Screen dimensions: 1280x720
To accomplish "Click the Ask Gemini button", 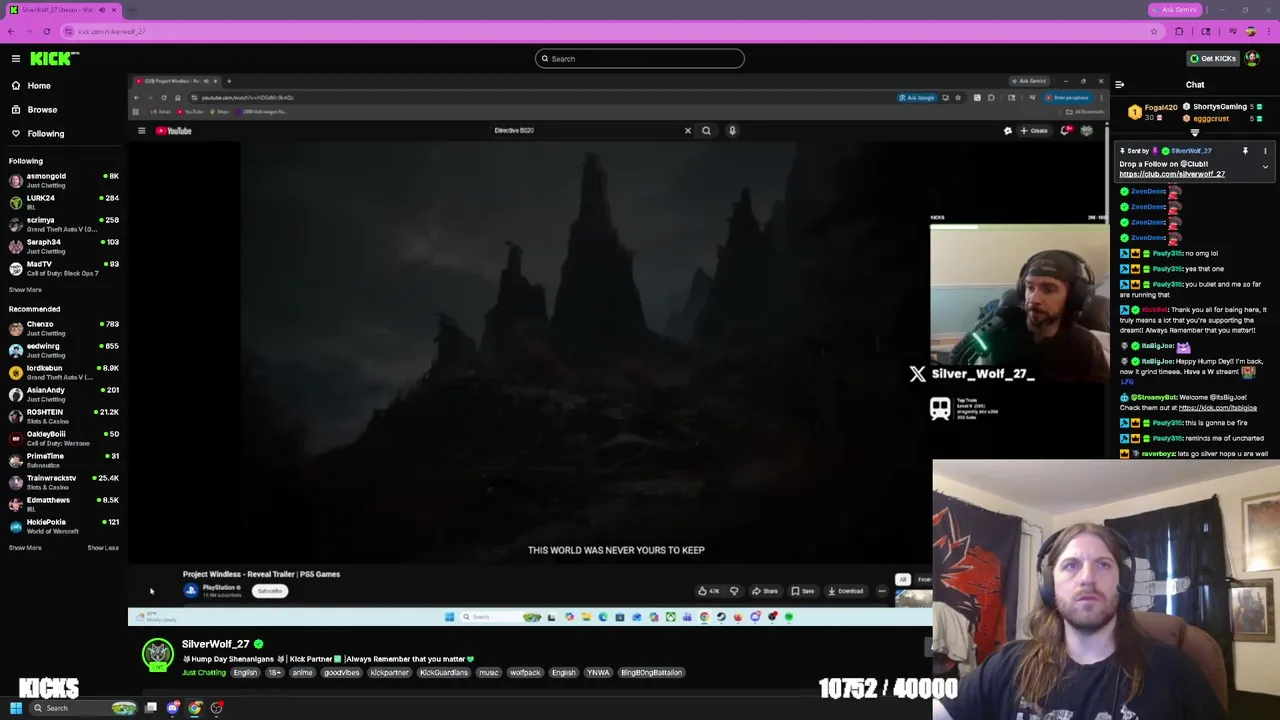I will [x=1174, y=10].
